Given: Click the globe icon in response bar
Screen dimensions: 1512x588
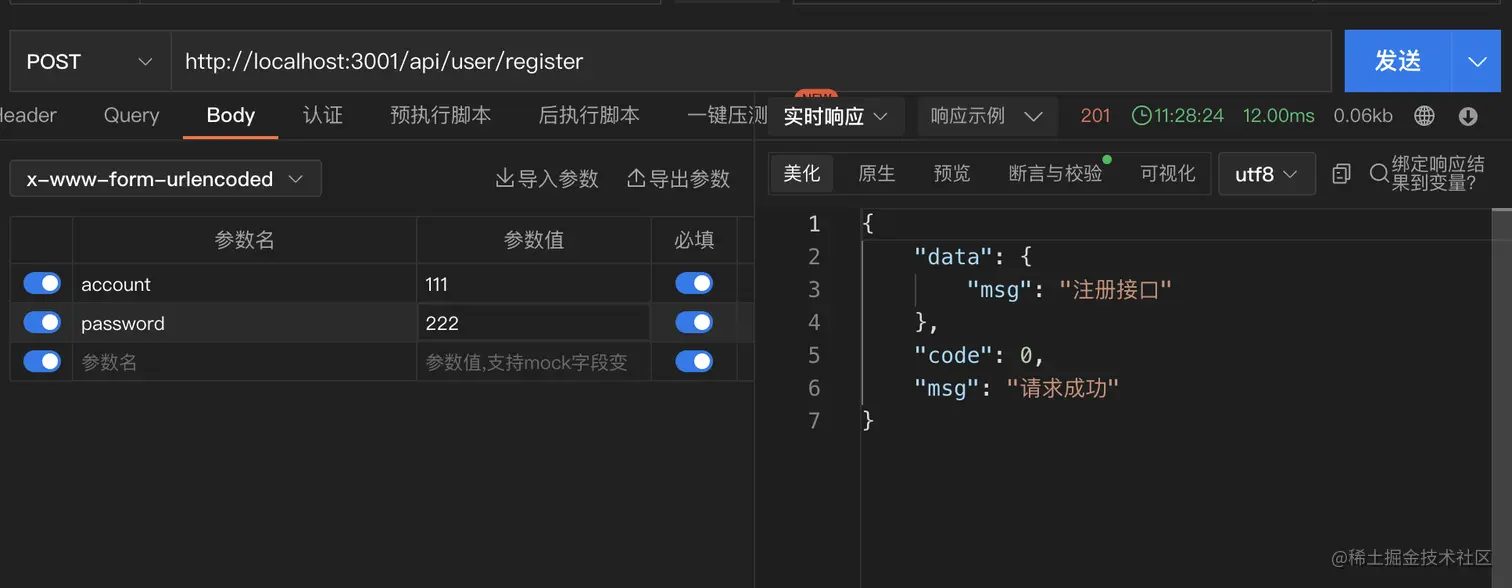Looking at the screenshot, I should point(1425,116).
